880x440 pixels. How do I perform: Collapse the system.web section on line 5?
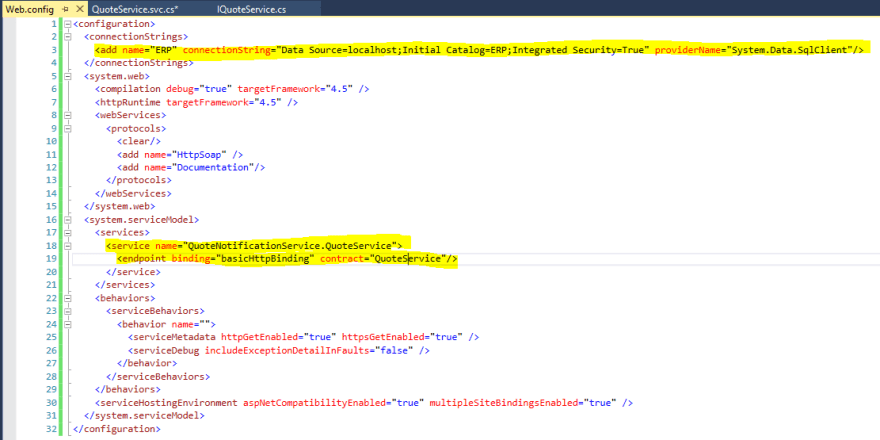coord(68,76)
